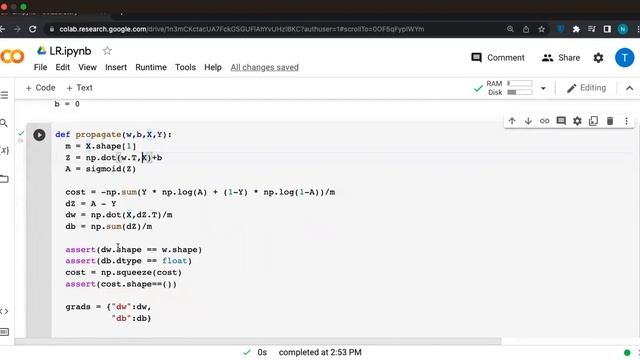Click the 'dZ = A - Y' code line
This screenshot has height=360, width=640.
tap(91, 203)
